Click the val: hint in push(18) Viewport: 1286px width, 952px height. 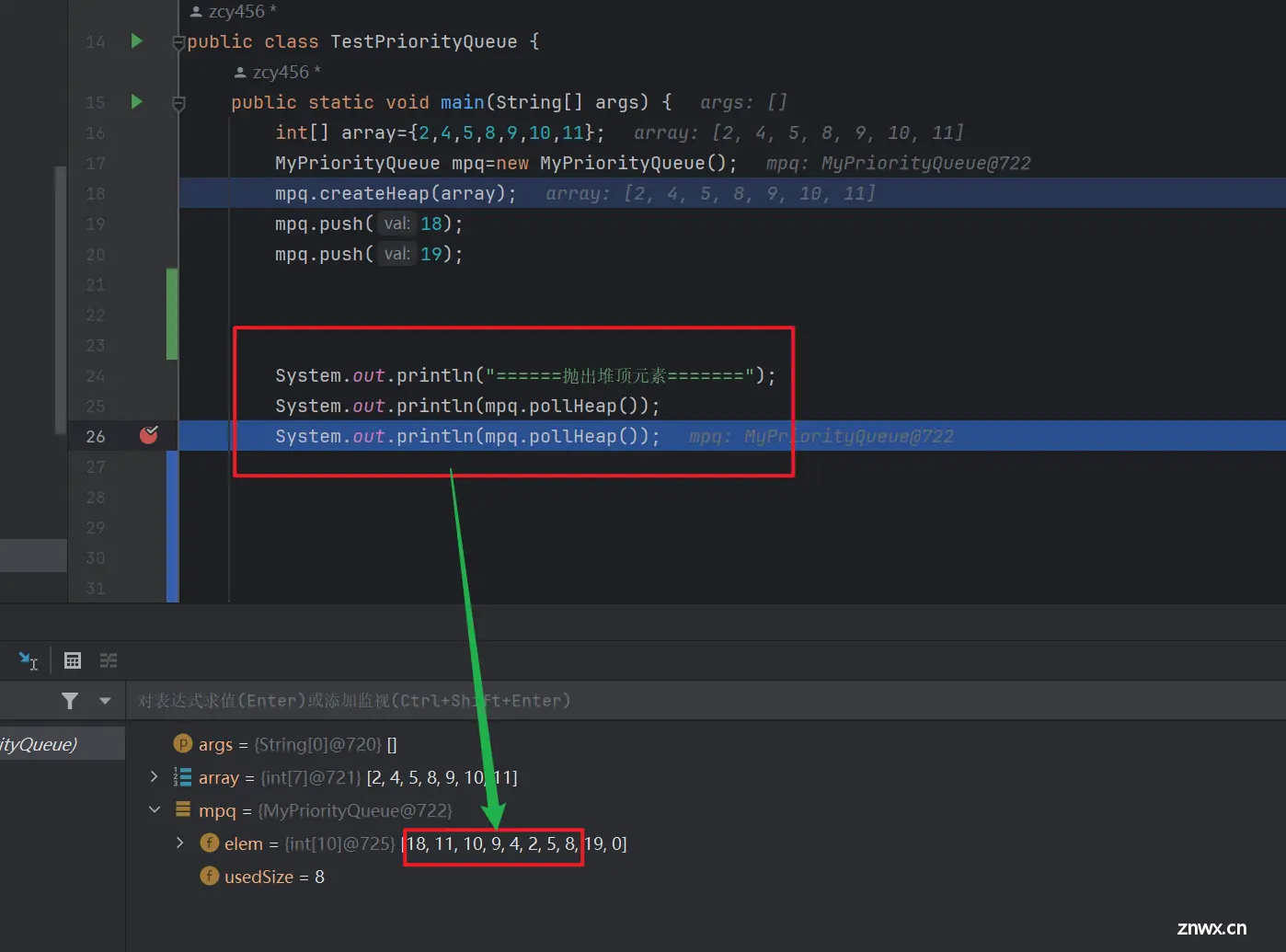point(397,224)
